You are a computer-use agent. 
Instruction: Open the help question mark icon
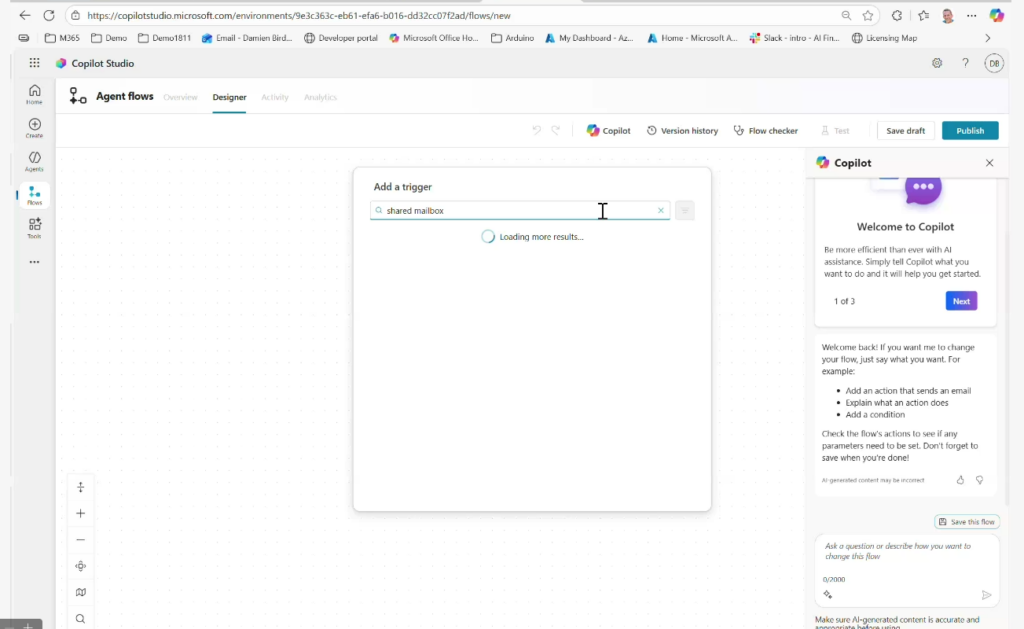965,63
